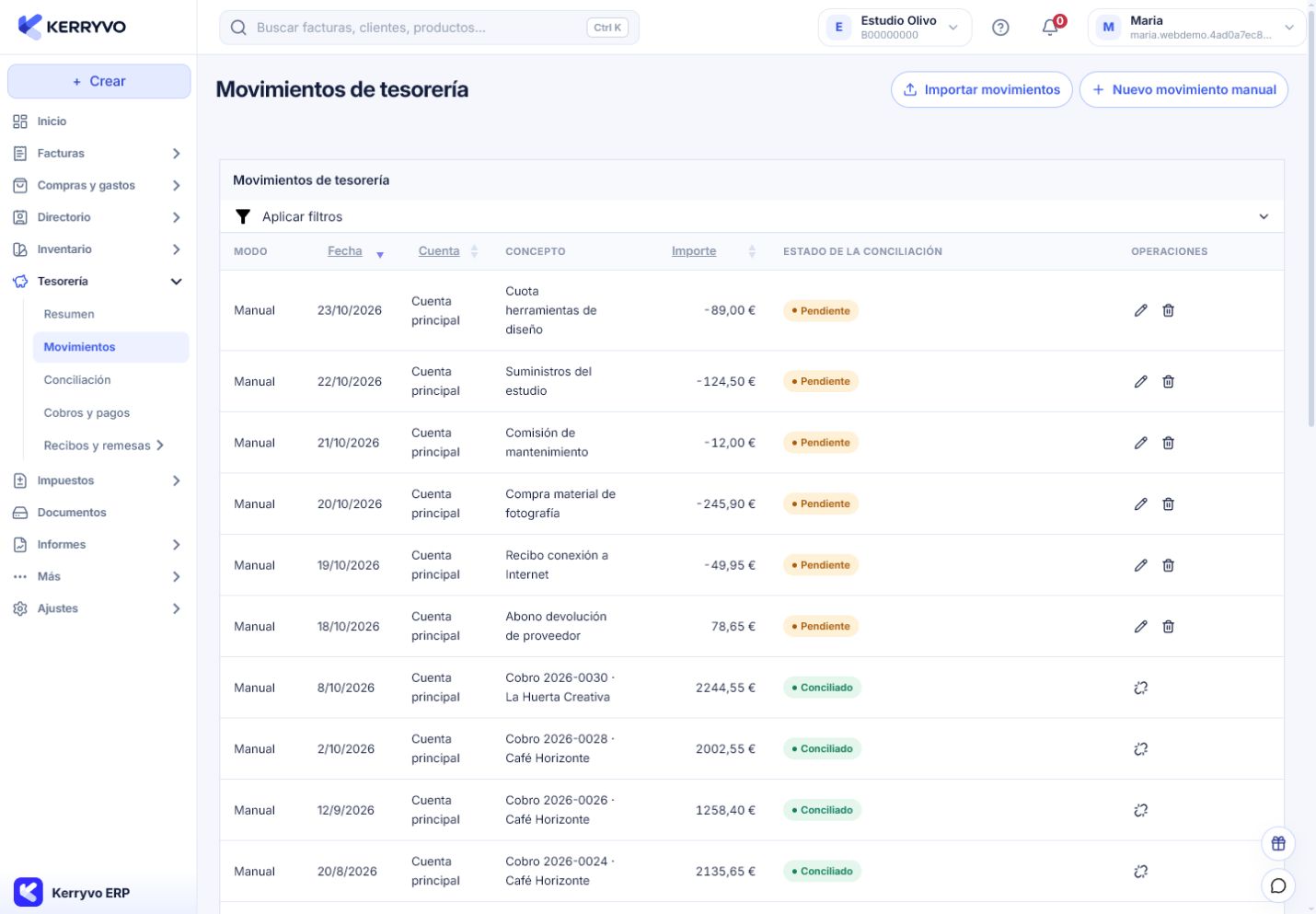Delete the Compra material de fotografía movement
This screenshot has height=914, width=1316.
coord(1168,503)
